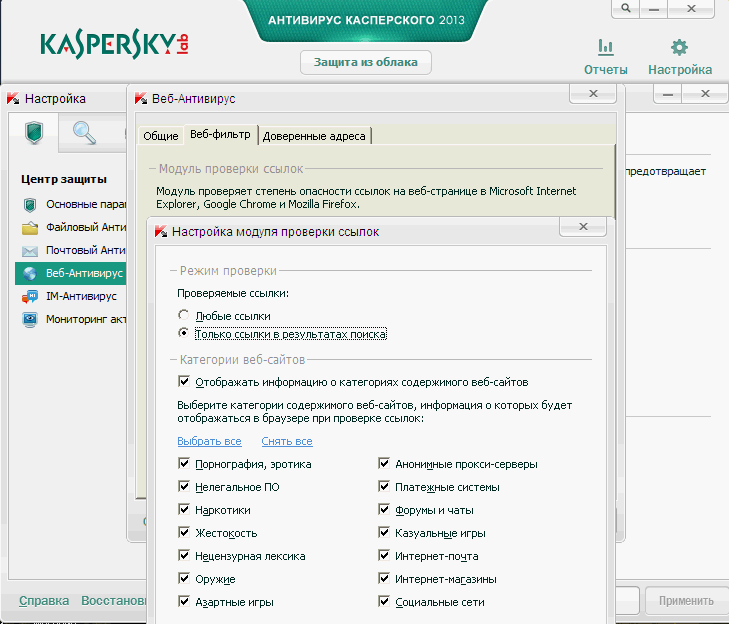Select the green shield protection center tab
The width and height of the screenshot is (729, 624).
pos(35,133)
